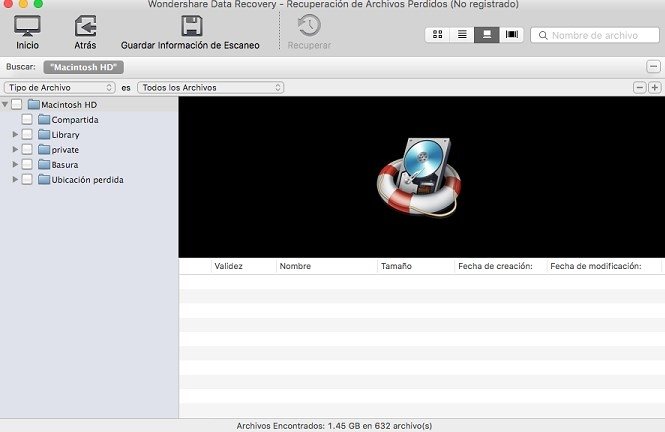Switch to cover flow view
Image resolution: width=665 pixels, height=432 pixels.
[x=511, y=34]
